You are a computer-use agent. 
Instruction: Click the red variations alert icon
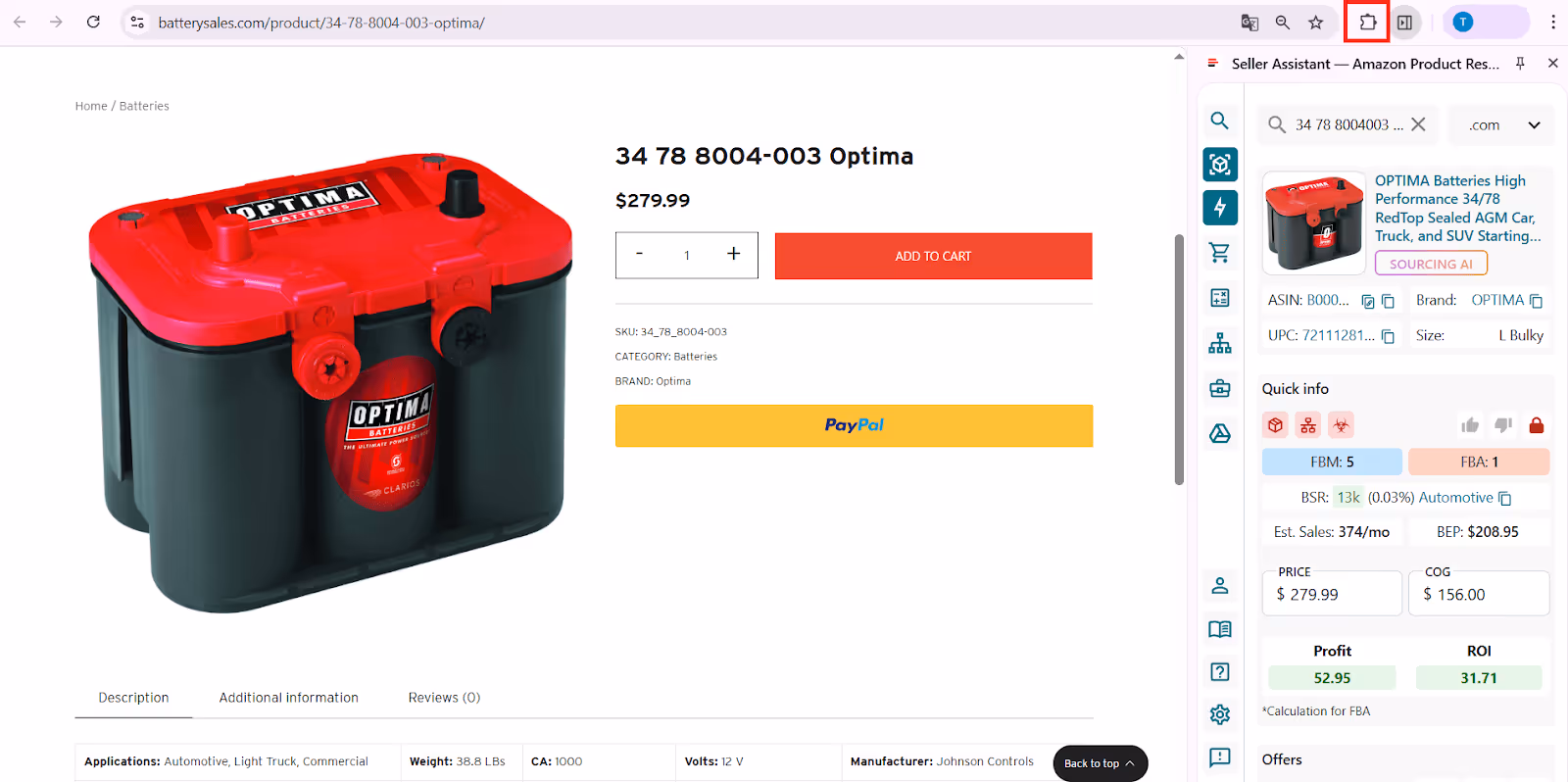(x=1308, y=424)
